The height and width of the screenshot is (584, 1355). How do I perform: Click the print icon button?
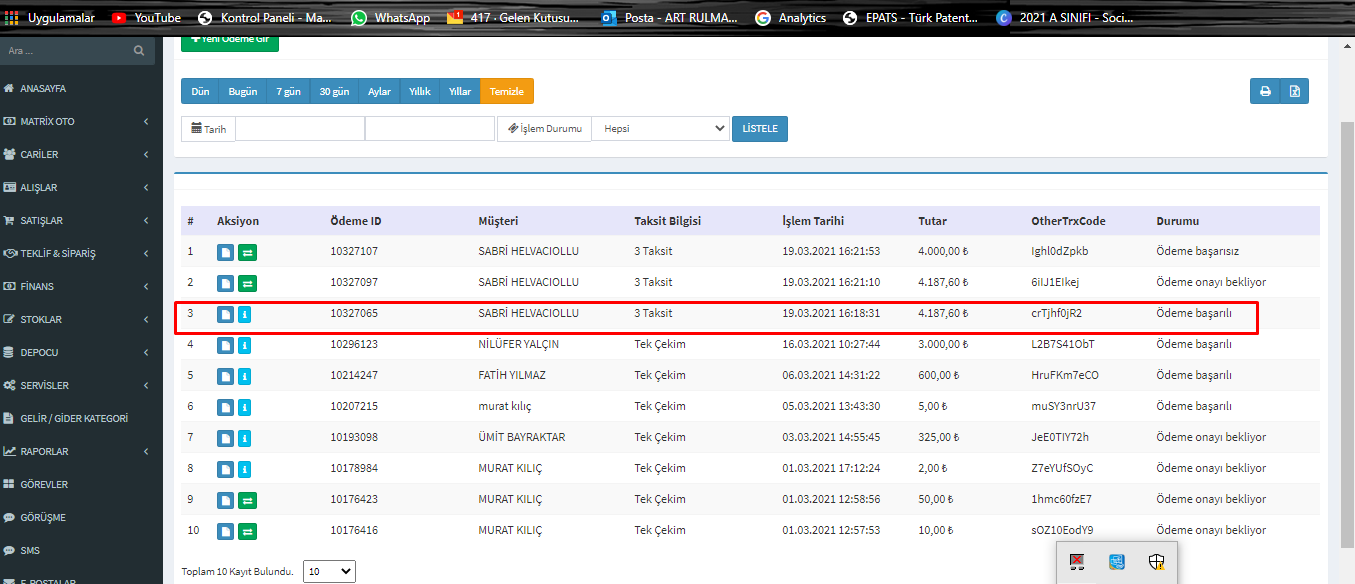tap(1265, 91)
